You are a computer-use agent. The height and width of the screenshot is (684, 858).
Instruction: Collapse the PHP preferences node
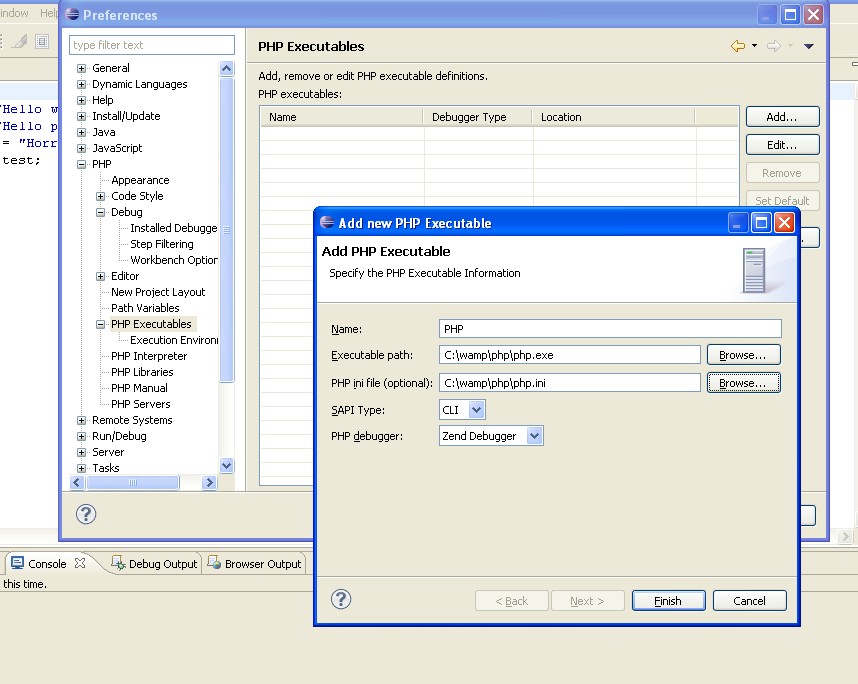coord(82,164)
